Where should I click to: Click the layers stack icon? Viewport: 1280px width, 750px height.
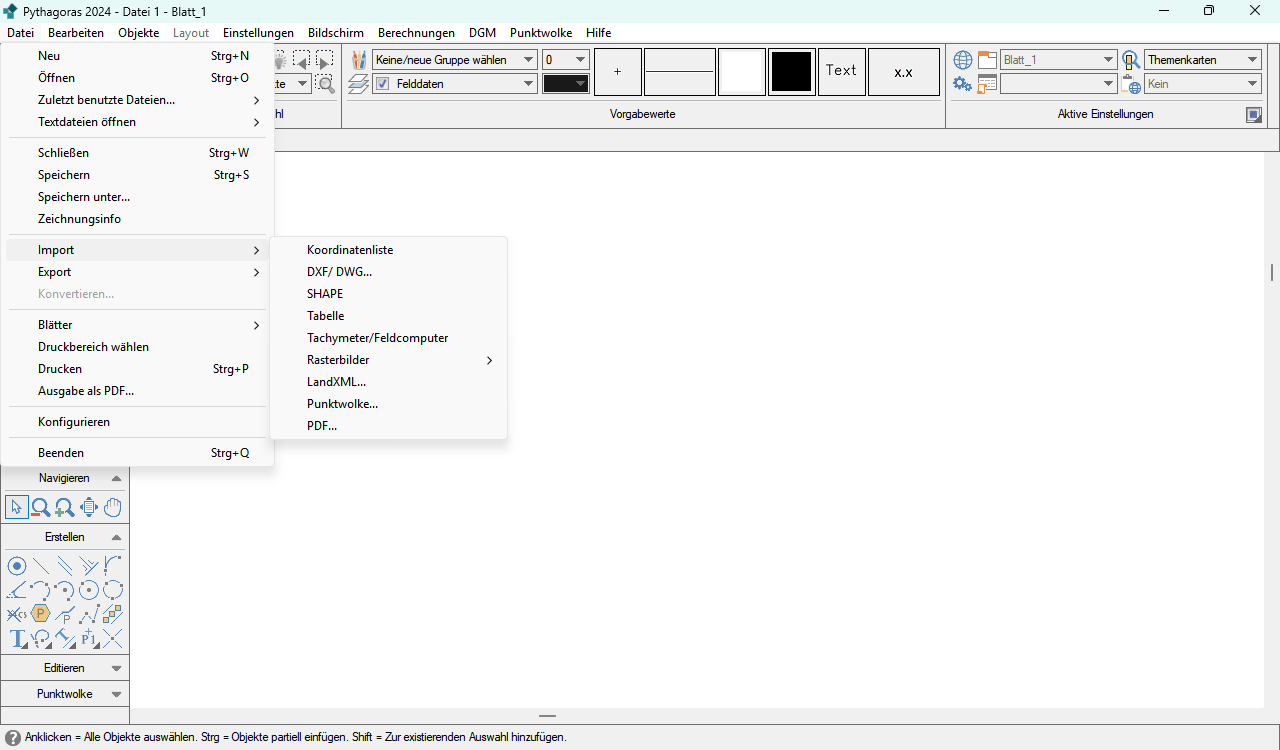[x=359, y=84]
